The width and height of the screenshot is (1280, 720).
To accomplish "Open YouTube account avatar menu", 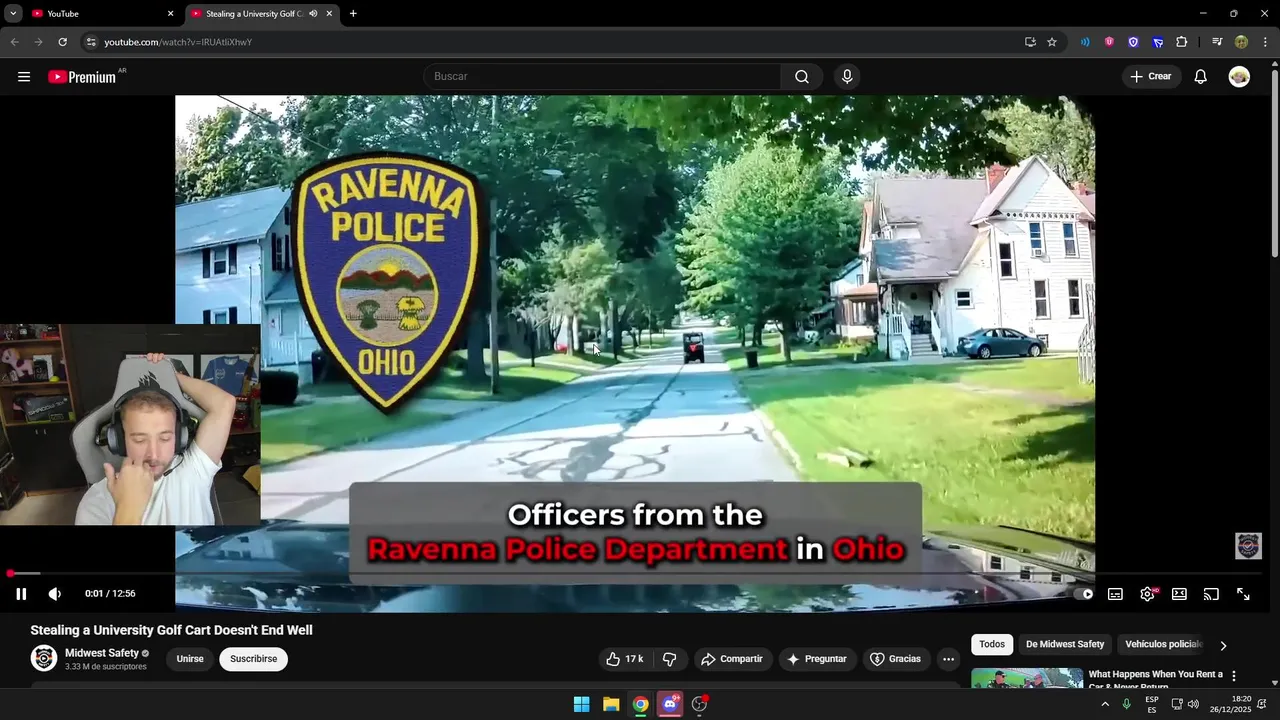I will (1239, 77).
